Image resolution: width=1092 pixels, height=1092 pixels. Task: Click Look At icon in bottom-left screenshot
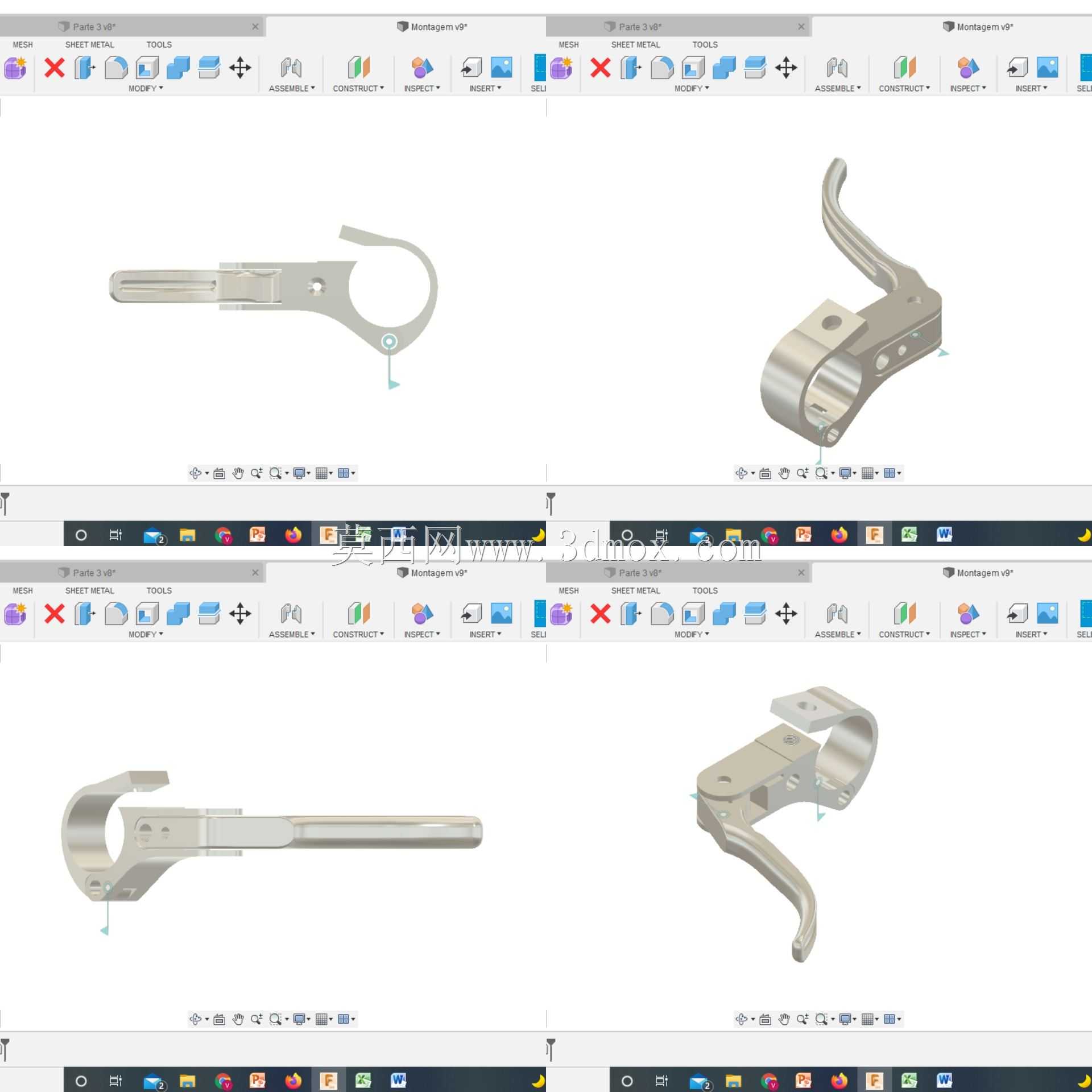[x=220, y=1019]
